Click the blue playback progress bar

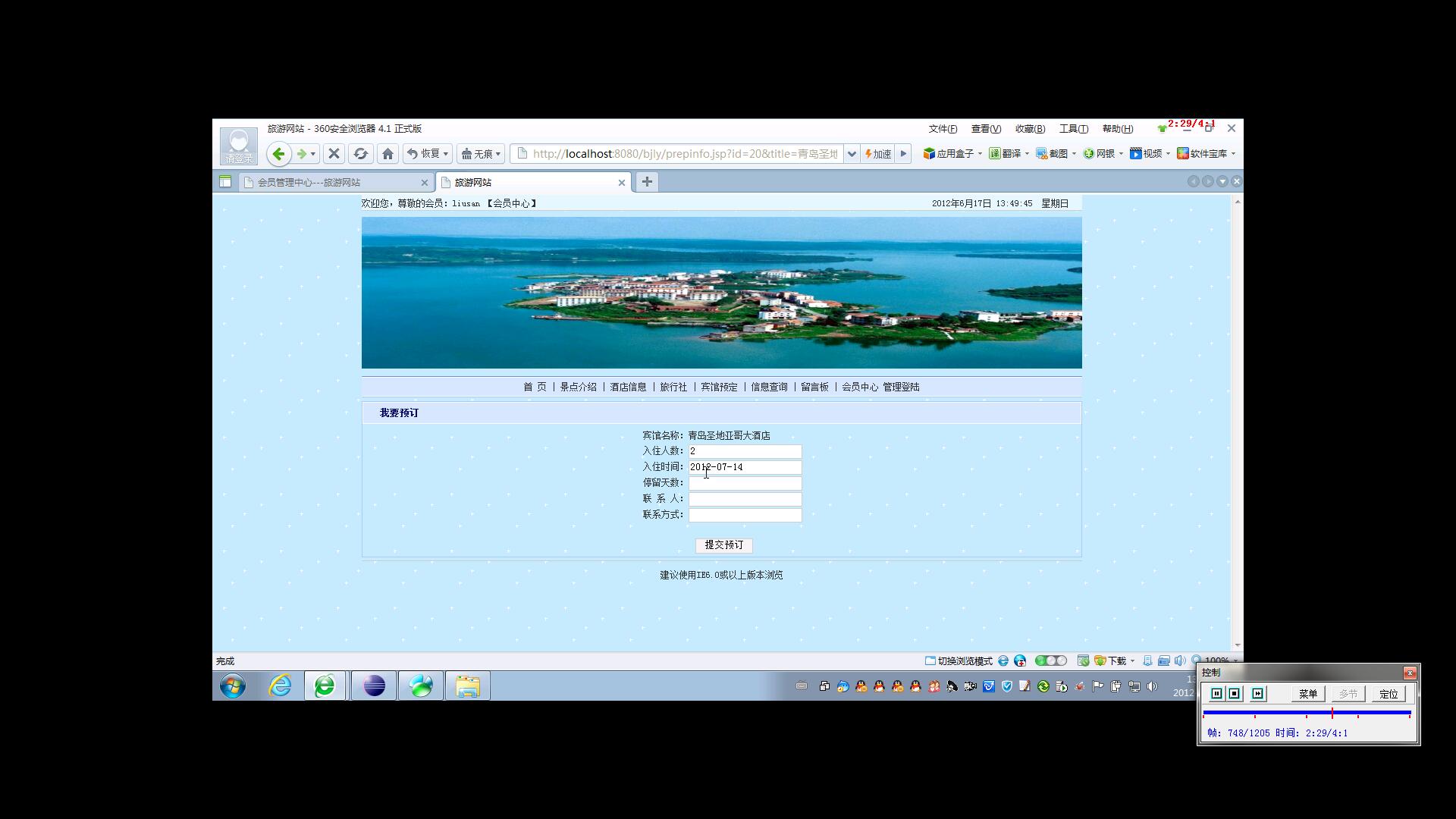pyautogui.click(x=1307, y=713)
